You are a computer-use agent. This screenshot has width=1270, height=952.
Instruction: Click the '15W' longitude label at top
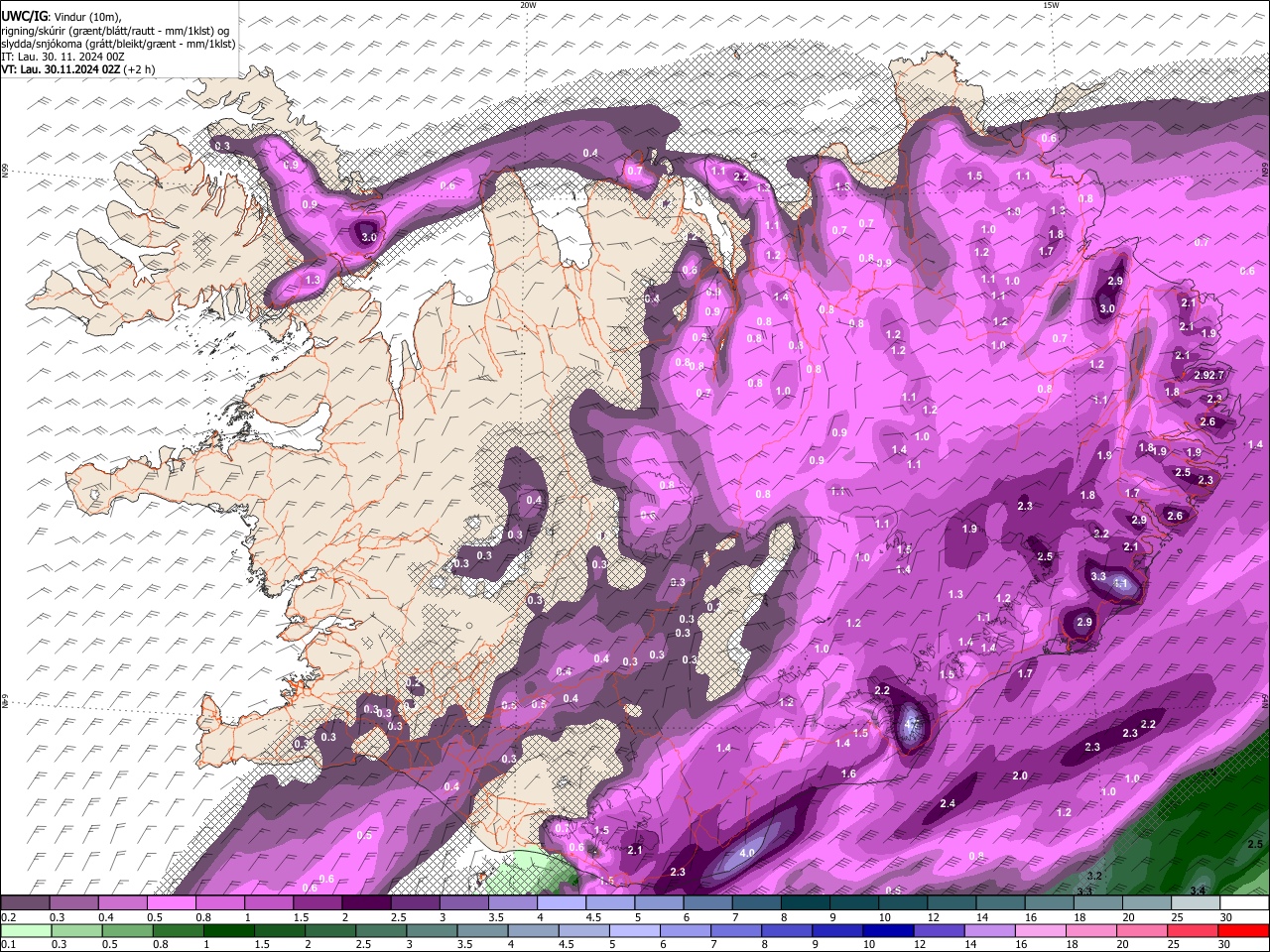(x=1050, y=5)
